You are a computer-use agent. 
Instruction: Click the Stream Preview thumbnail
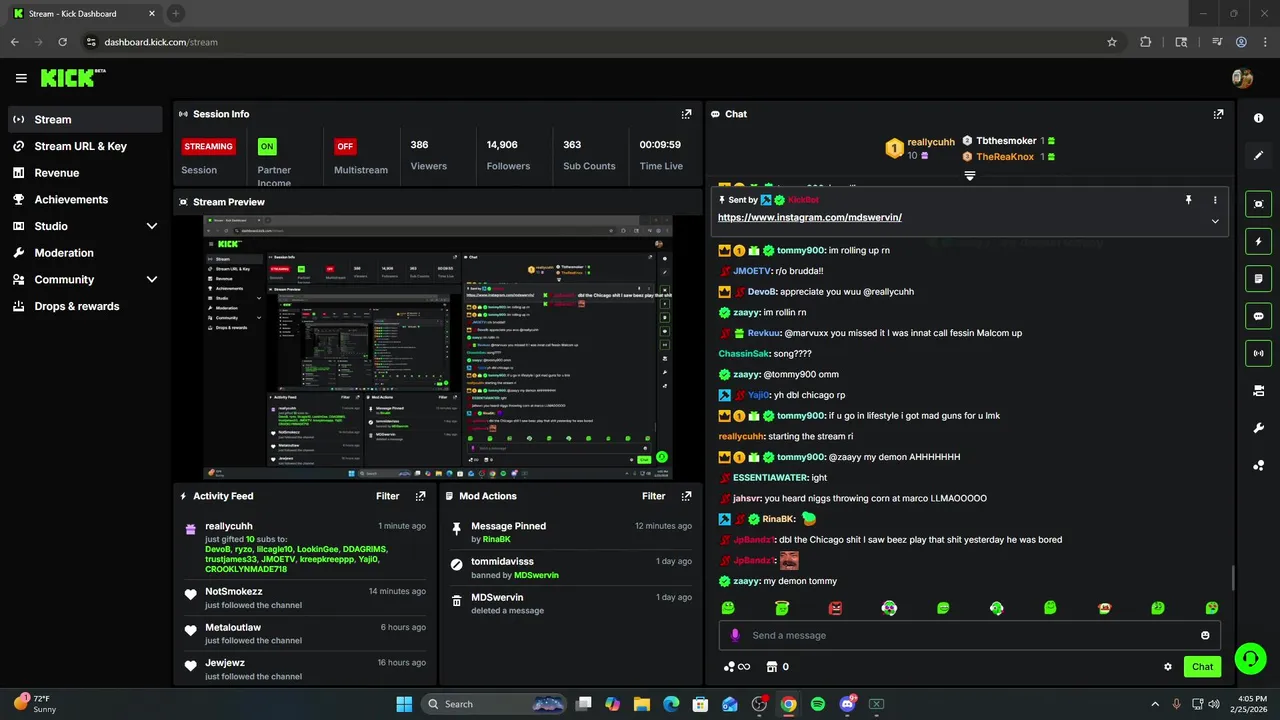[x=438, y=347]
